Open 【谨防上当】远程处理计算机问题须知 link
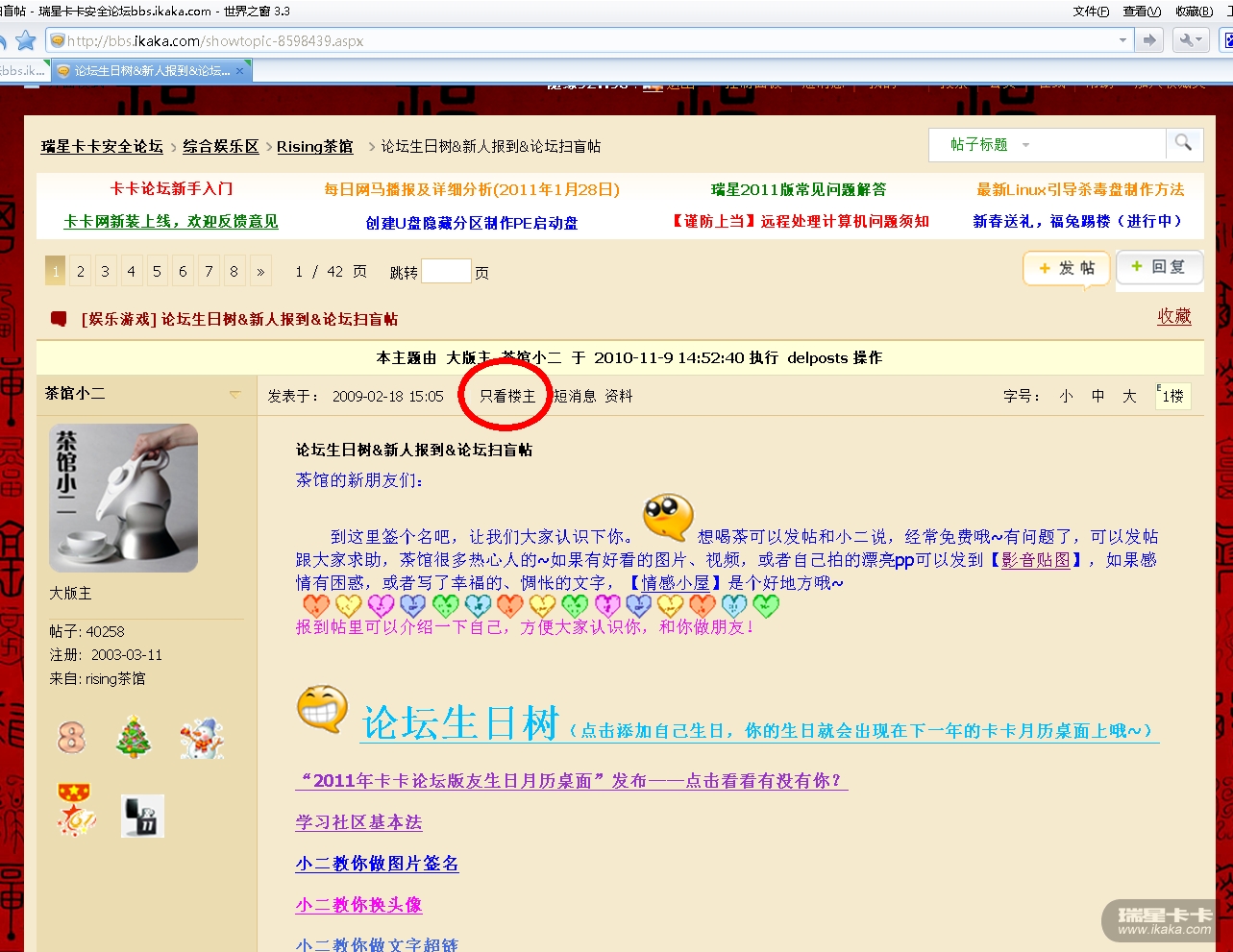This screenshot has height=952, width=1233. click(x=800, y=221)
